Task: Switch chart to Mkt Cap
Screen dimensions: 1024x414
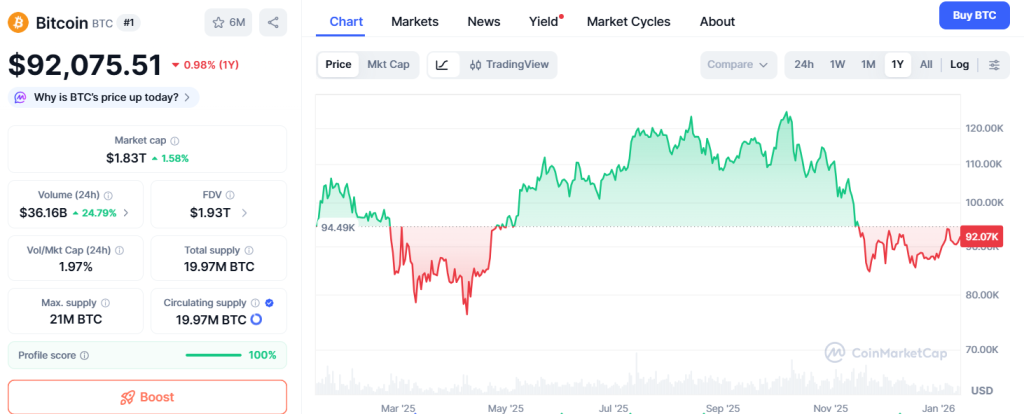Action: click(388, 65)
